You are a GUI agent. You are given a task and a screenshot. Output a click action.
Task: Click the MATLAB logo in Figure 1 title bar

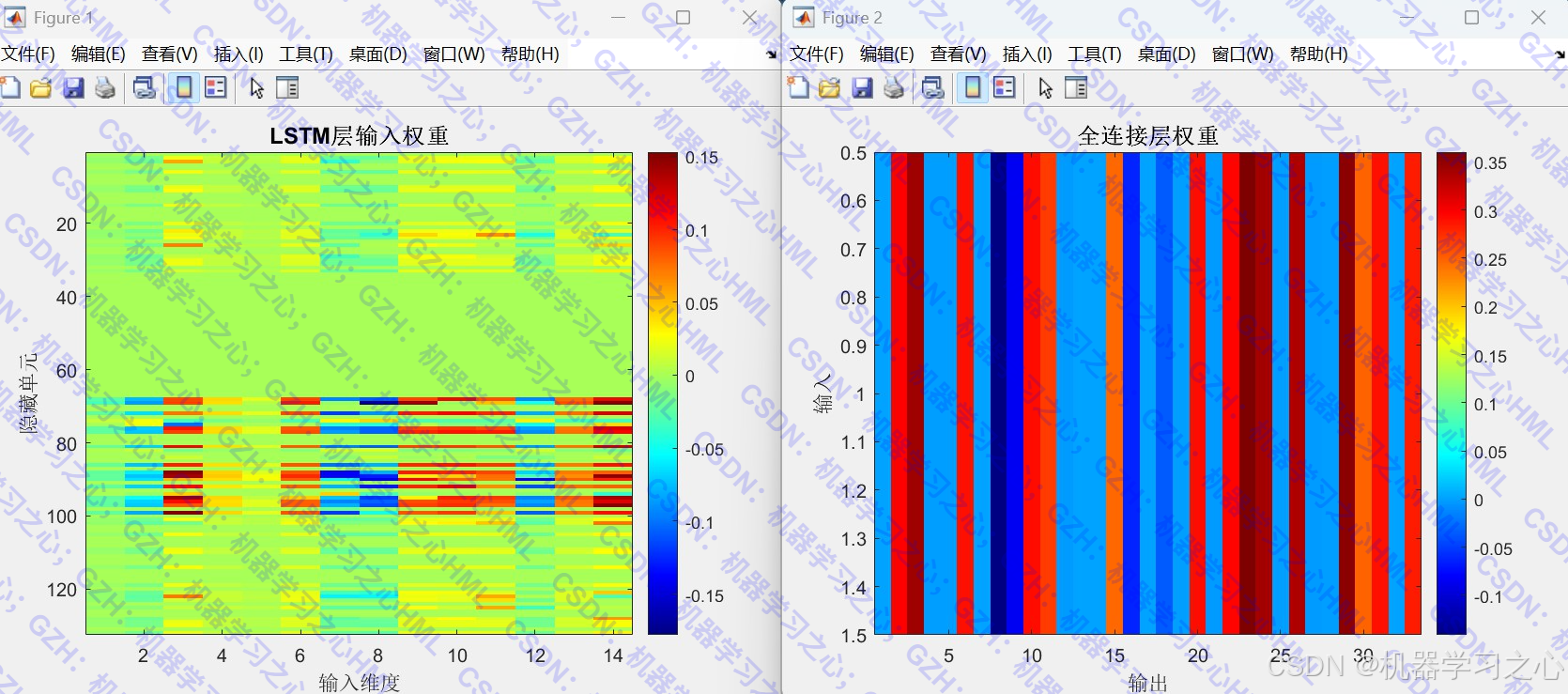click(x=15, y=18)
